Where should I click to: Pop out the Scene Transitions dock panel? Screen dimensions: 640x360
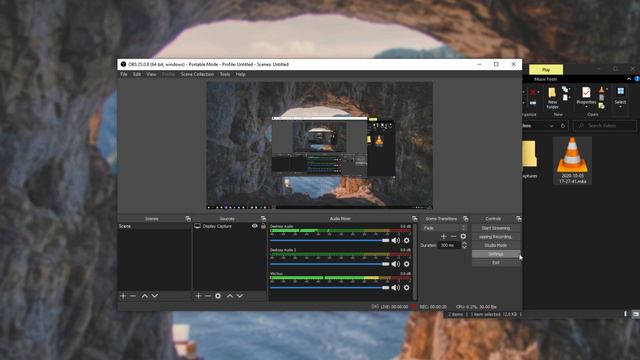(x=466, y=219)
